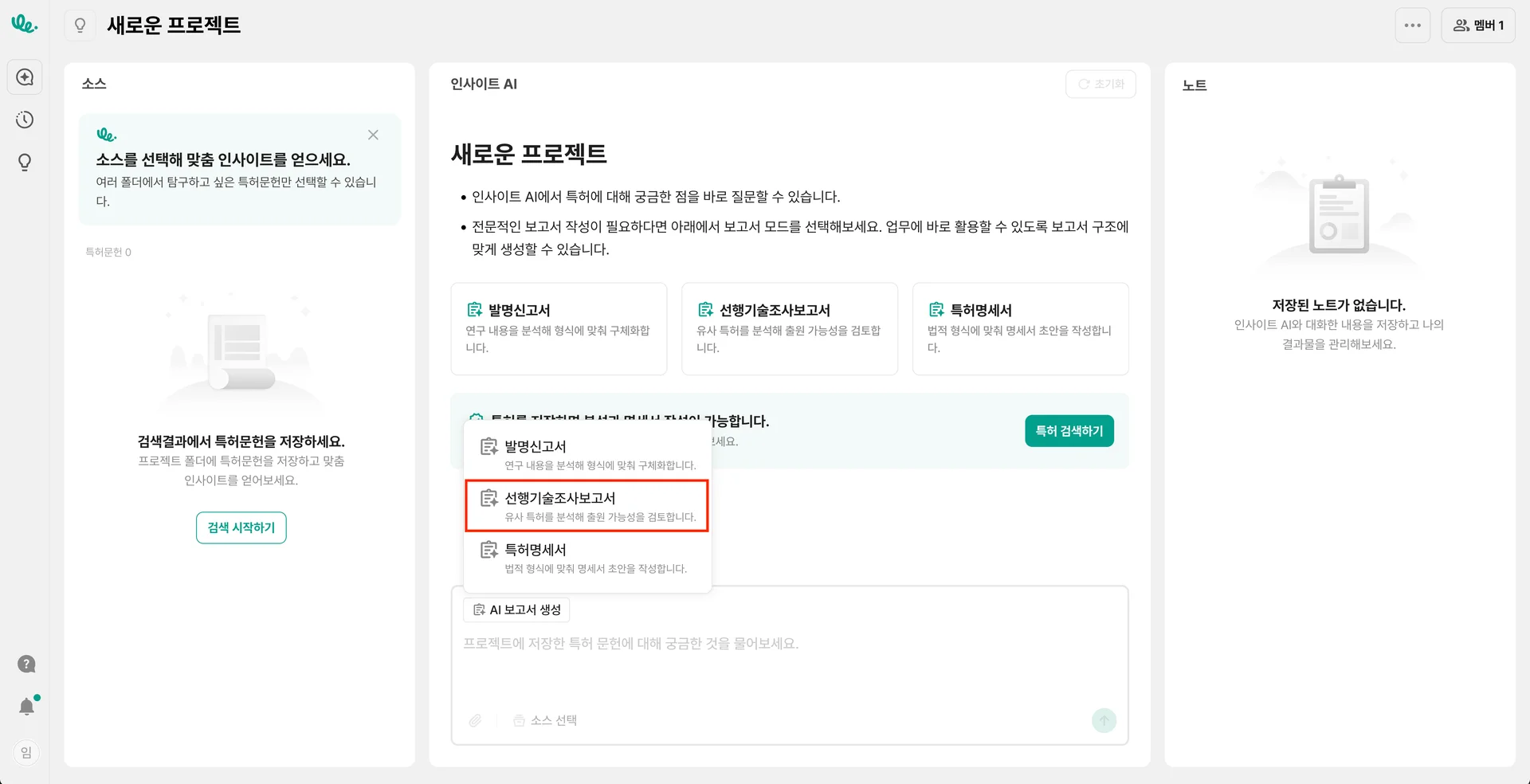The image size is (1530, 784).
Task: Click the lightbulb icon in left sidebar
Action: pyautogui.click(x=25, y=163)
